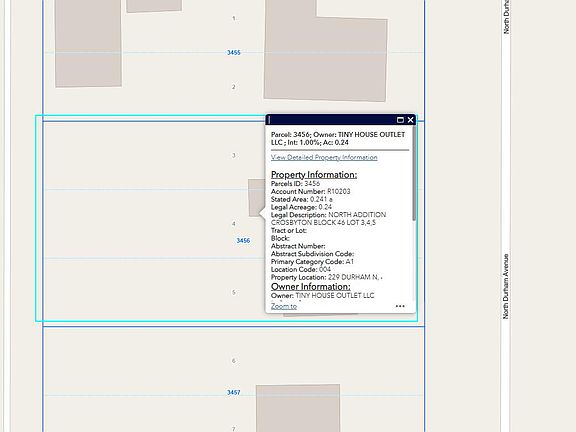The height and width of the screenshot is (432, 576).
Task: Click lot number 1 on the map
Action: pyautogui.click(x=234, y=18)
